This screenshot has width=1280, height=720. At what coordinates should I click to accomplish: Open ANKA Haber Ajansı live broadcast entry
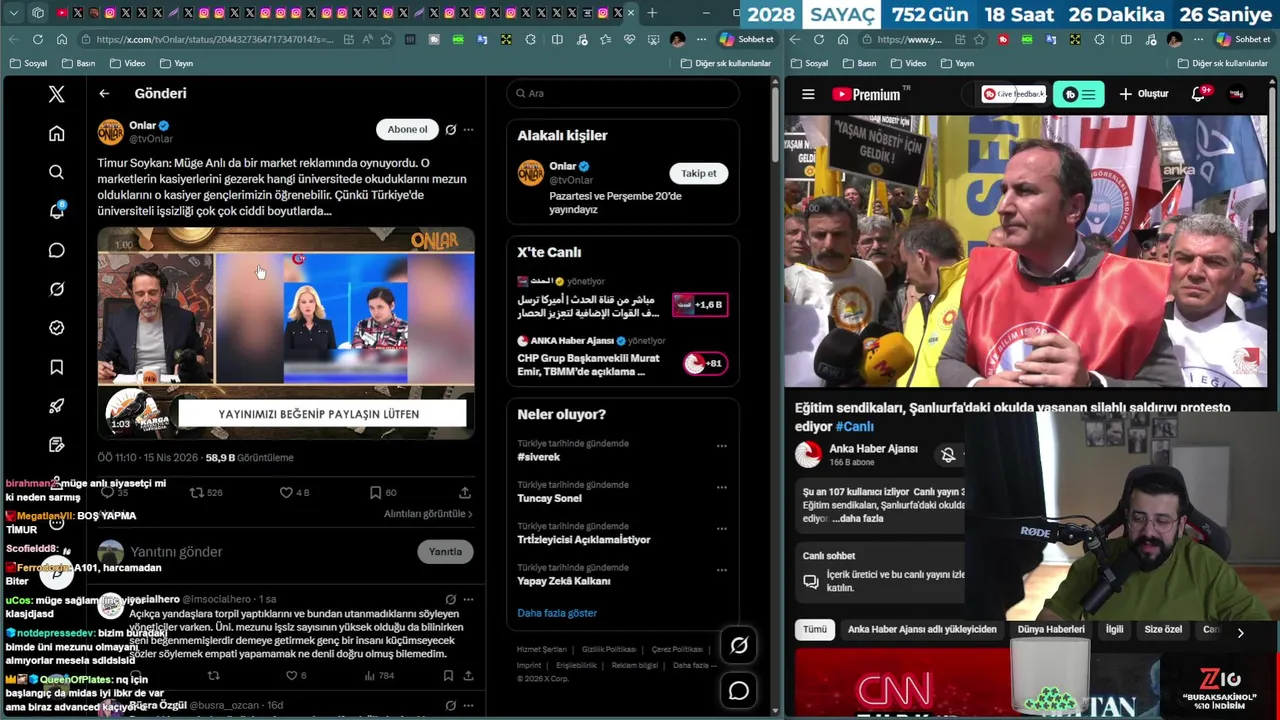click(x=622, y=357)
